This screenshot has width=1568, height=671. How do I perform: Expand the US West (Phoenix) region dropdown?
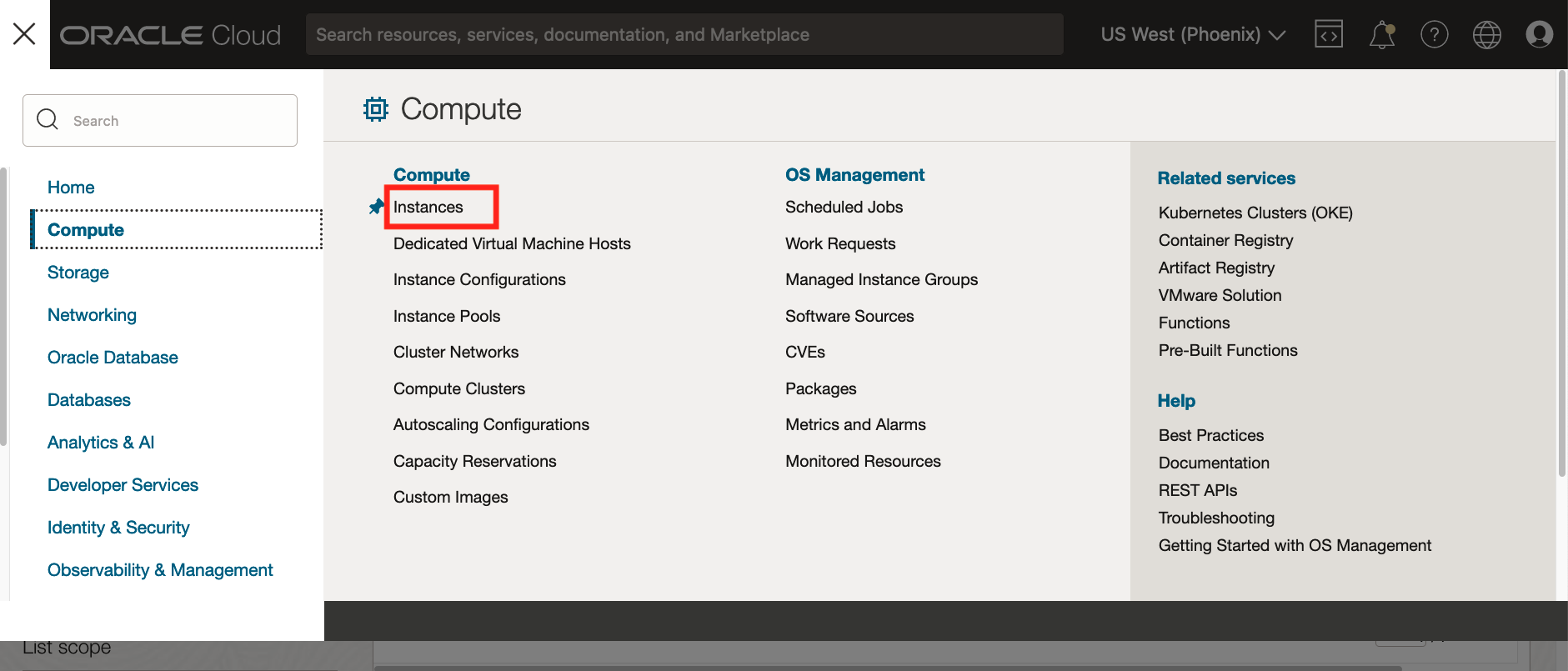(1193, 34)
